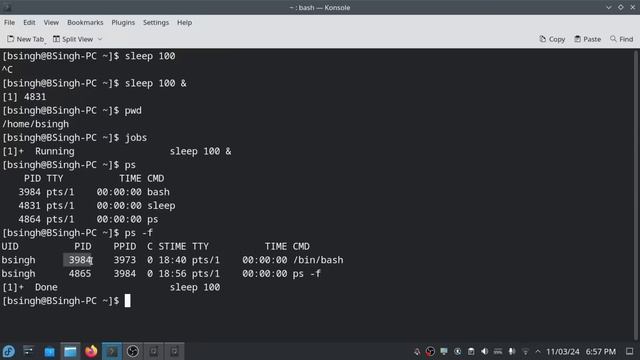Open the Discover software center taskbar icon
The height and width of the screenshot is (360, 640).
[x=49, y=351]
